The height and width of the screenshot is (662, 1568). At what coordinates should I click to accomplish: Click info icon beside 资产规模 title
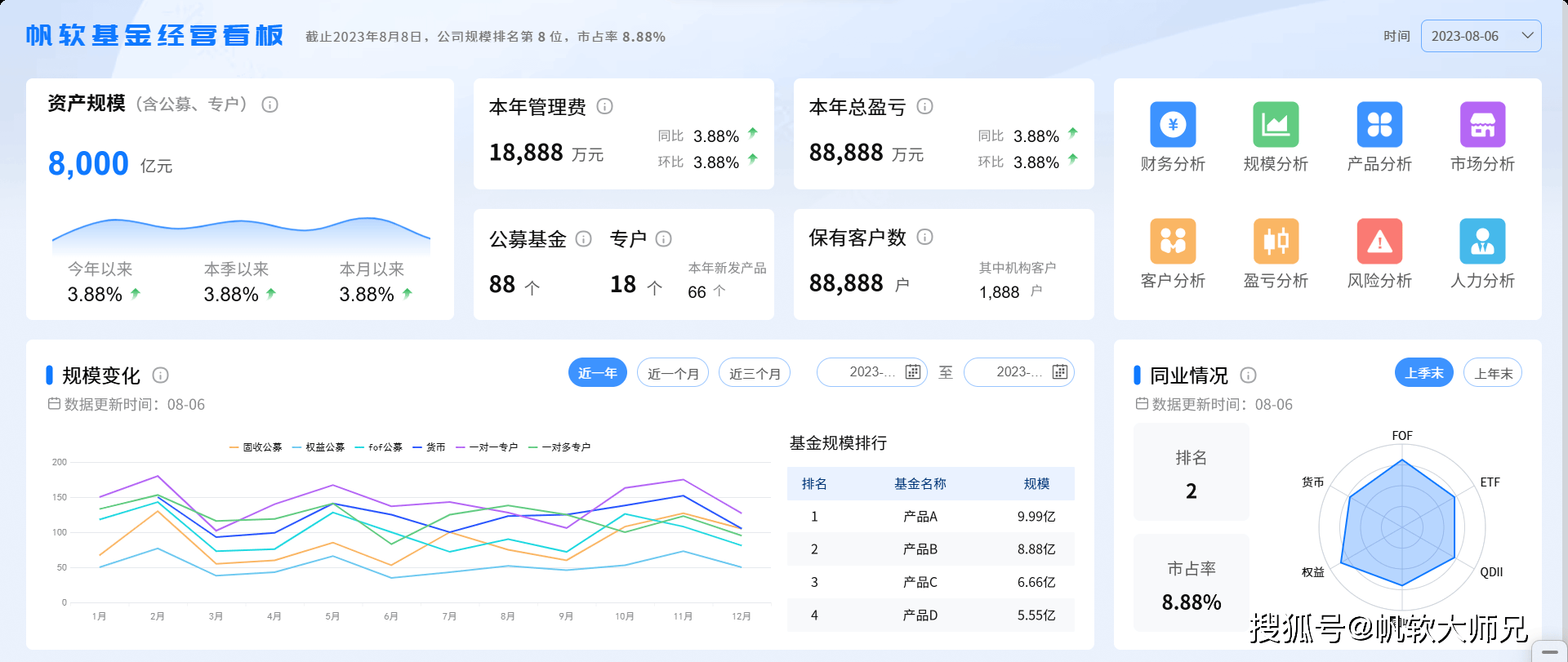click(269, 104)
